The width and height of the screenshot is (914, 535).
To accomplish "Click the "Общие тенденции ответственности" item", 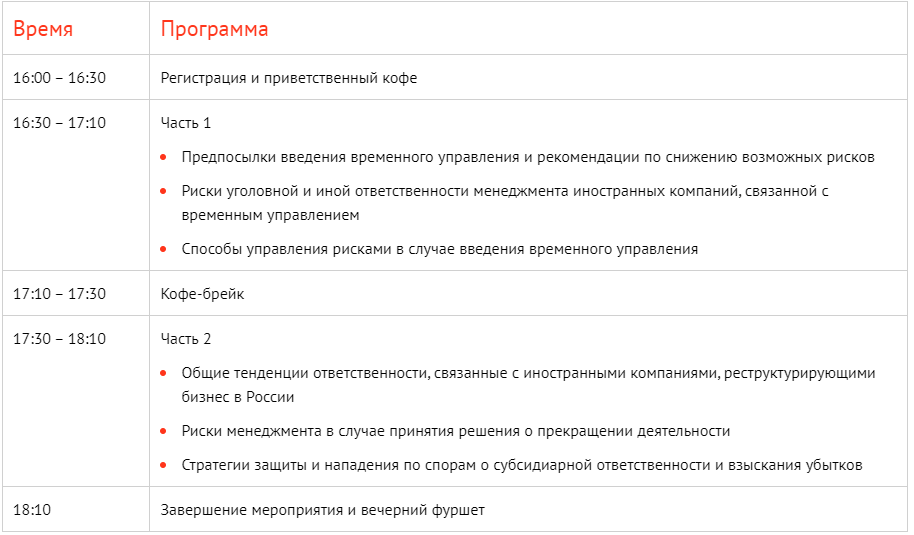I will click(528, 373).
